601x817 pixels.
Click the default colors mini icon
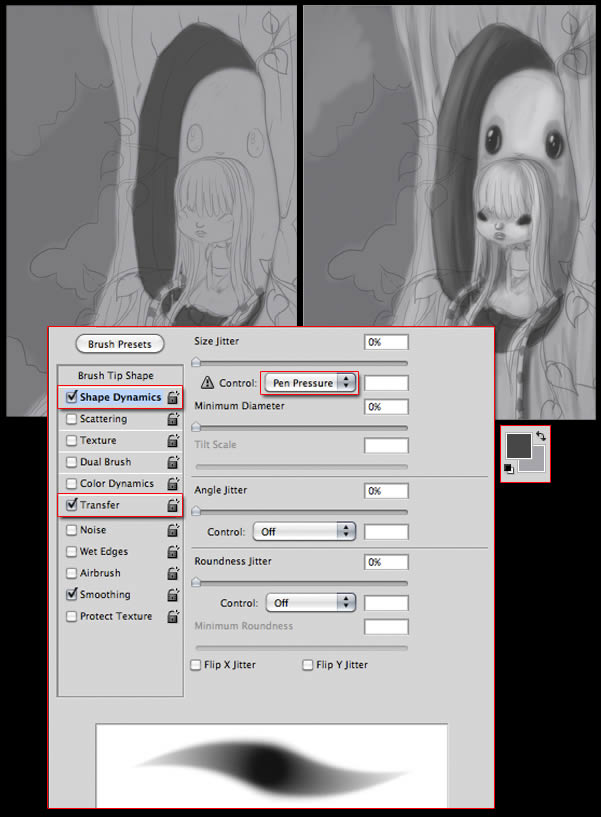point(509,469)
